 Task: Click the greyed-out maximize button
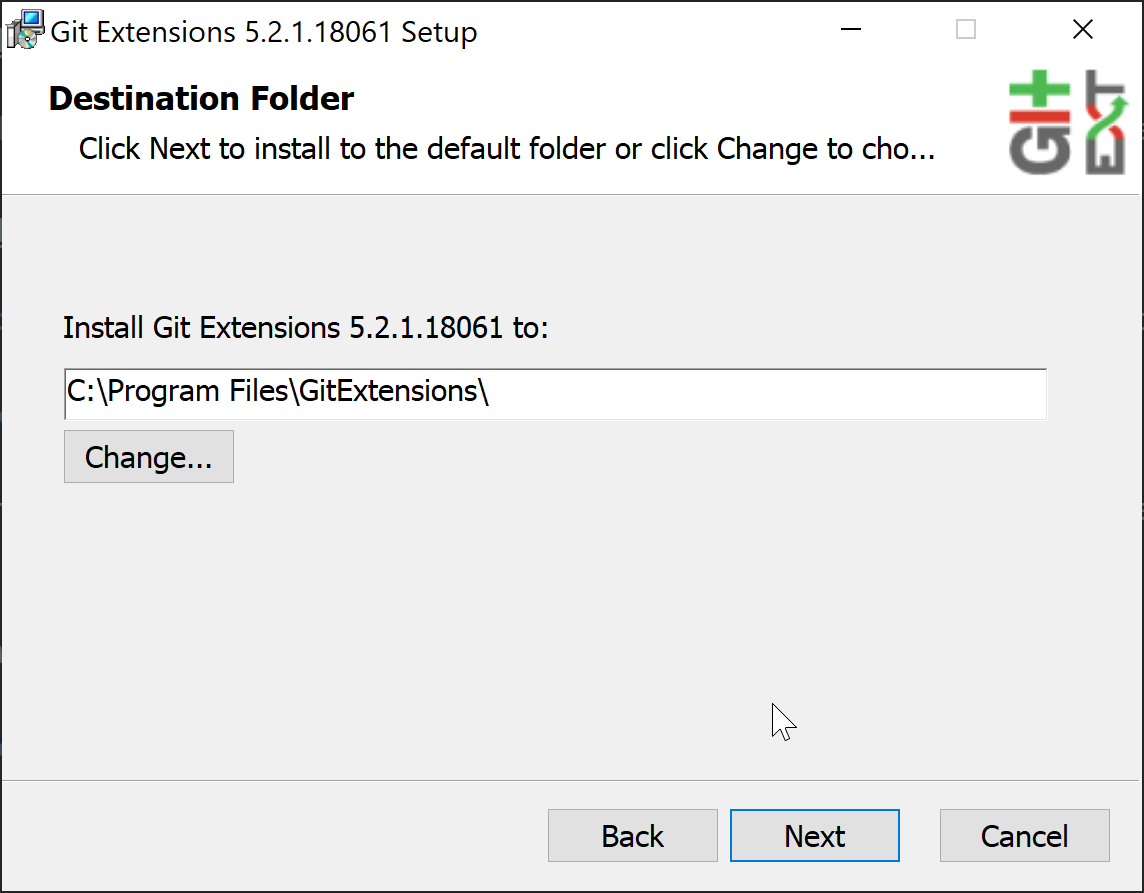(966, 31)
